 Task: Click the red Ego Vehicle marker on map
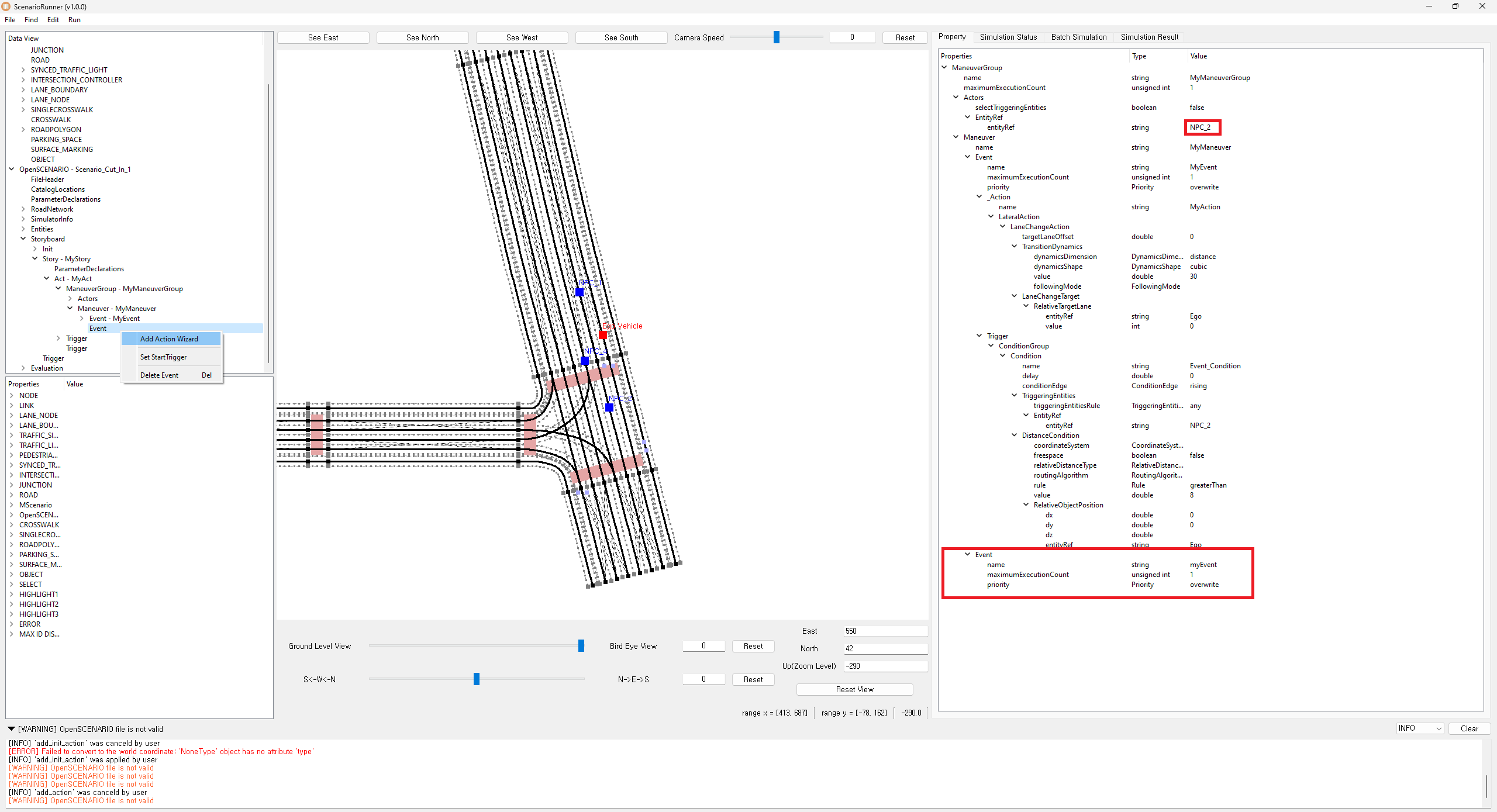(x=602, y=335)
